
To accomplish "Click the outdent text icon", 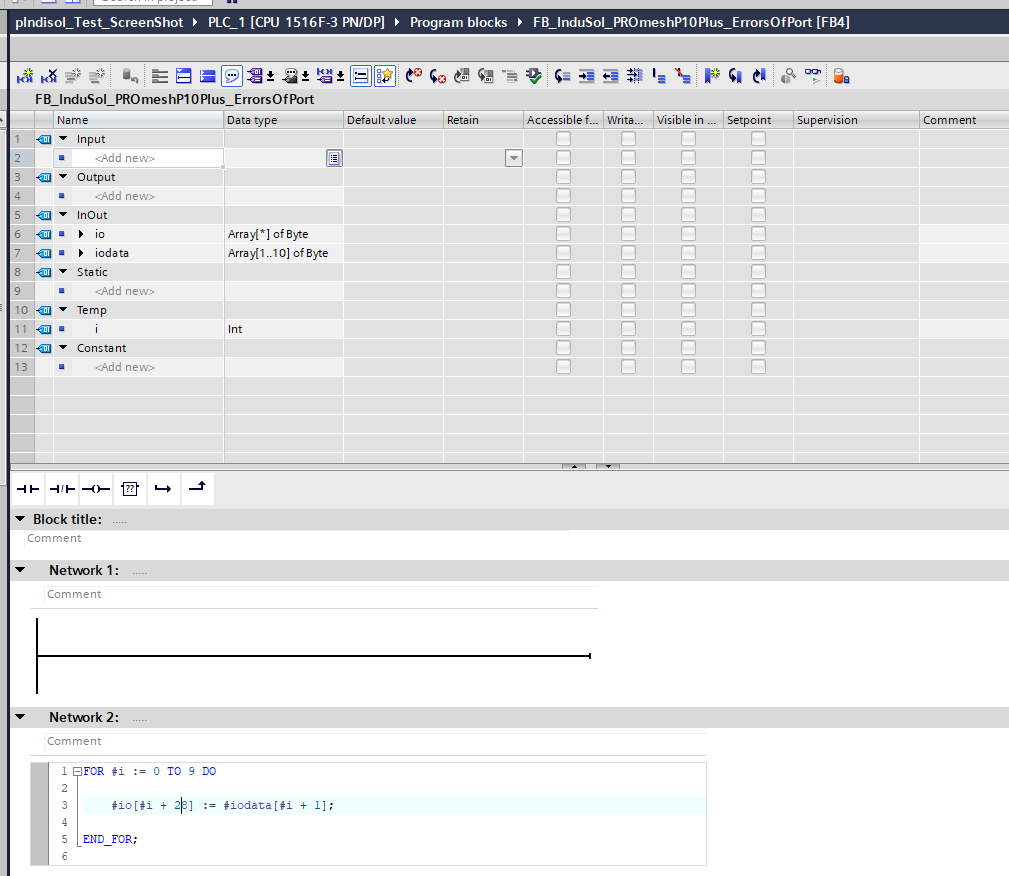I will 610,76.
